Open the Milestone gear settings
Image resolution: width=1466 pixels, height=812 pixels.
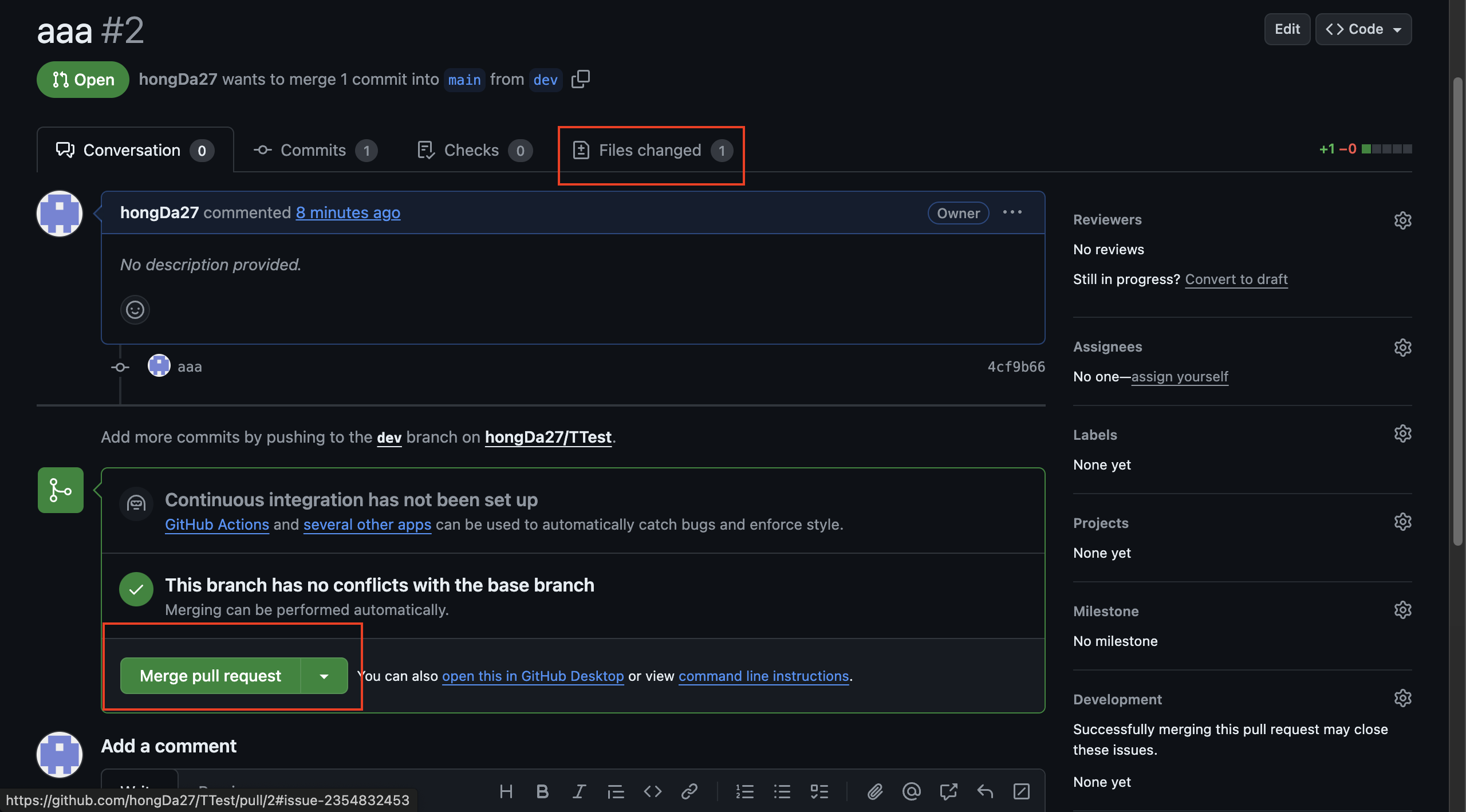click(x=1402, y=610)
